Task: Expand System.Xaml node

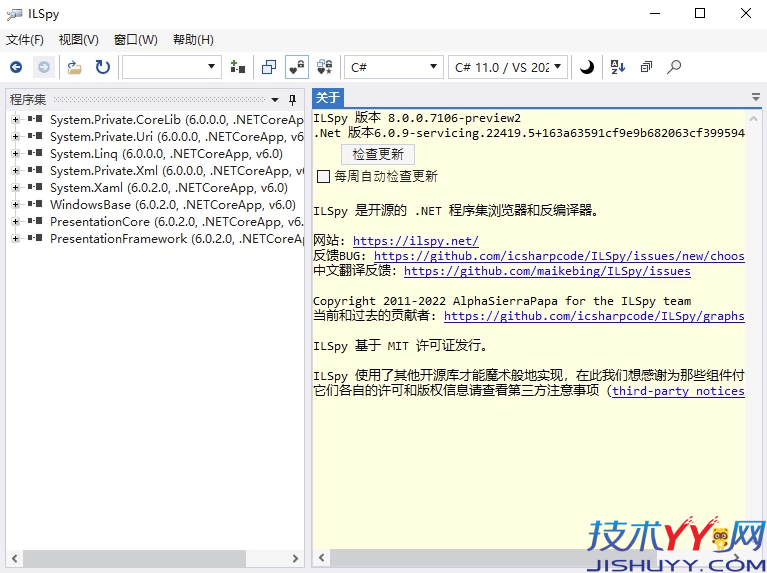Action: pyautogui.click(x=16, y=187)
